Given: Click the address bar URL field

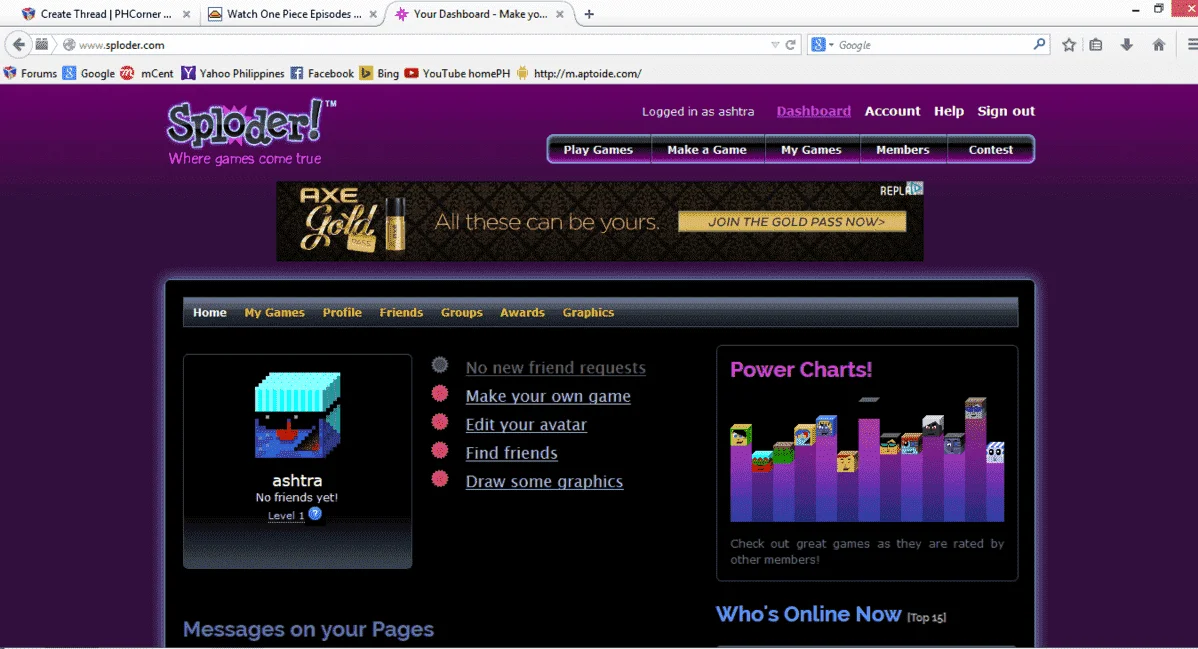Looking at the screenshot, I should tap(424, 45).
